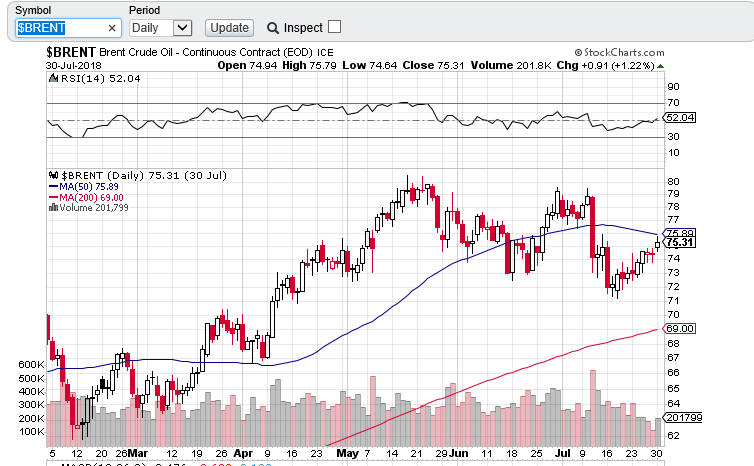Click the Open 74.94 header value

tap(247, 65)
